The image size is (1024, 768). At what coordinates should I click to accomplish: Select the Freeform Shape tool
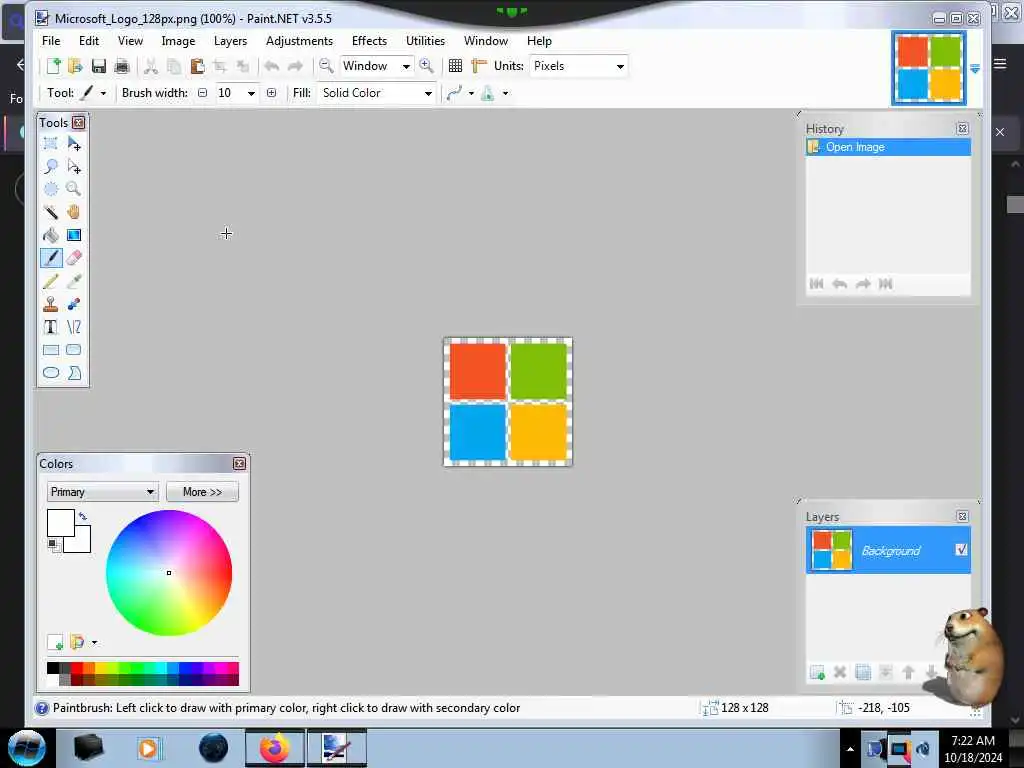click(74, 373)
